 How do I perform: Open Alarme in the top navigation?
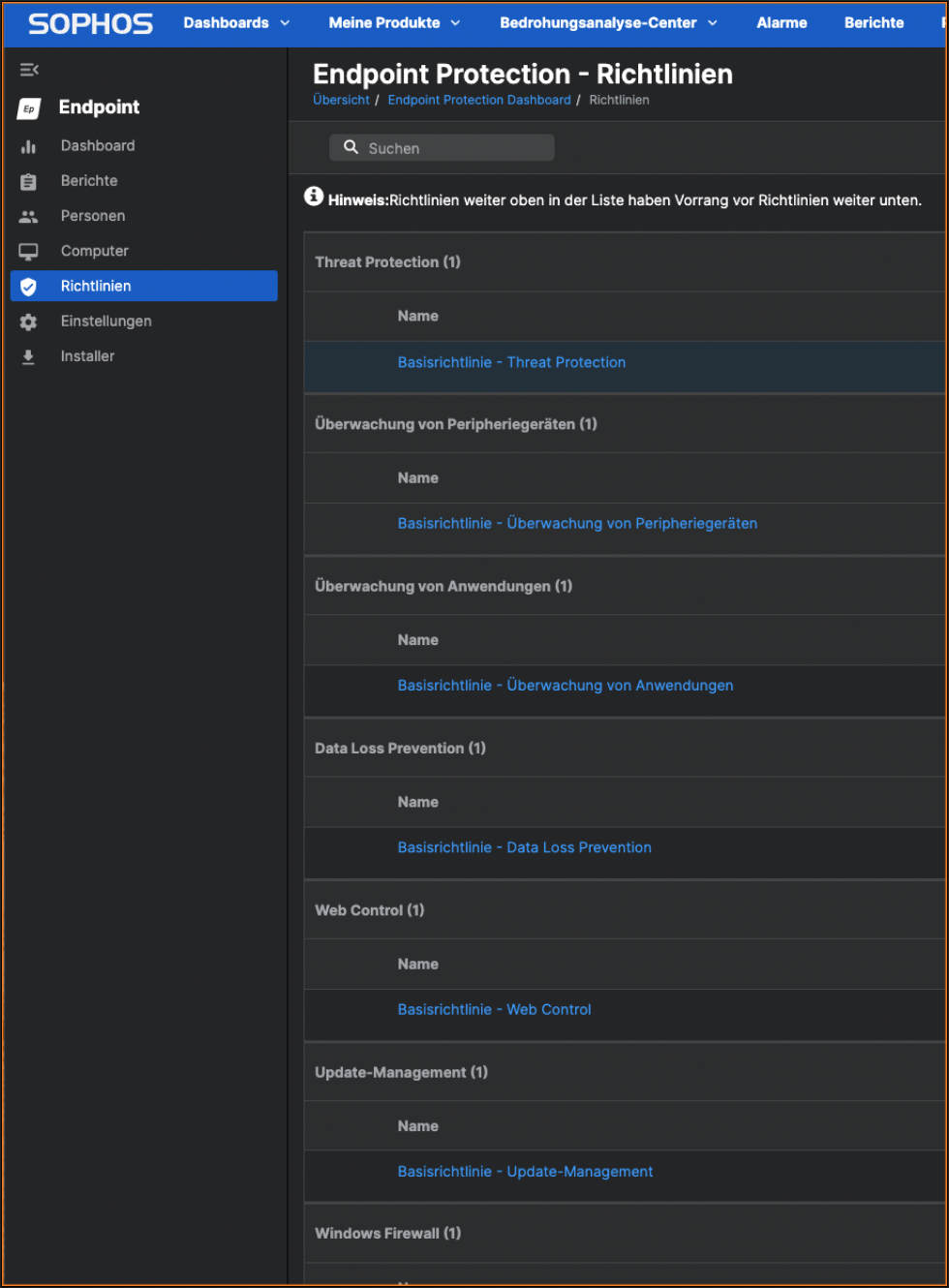781,23
